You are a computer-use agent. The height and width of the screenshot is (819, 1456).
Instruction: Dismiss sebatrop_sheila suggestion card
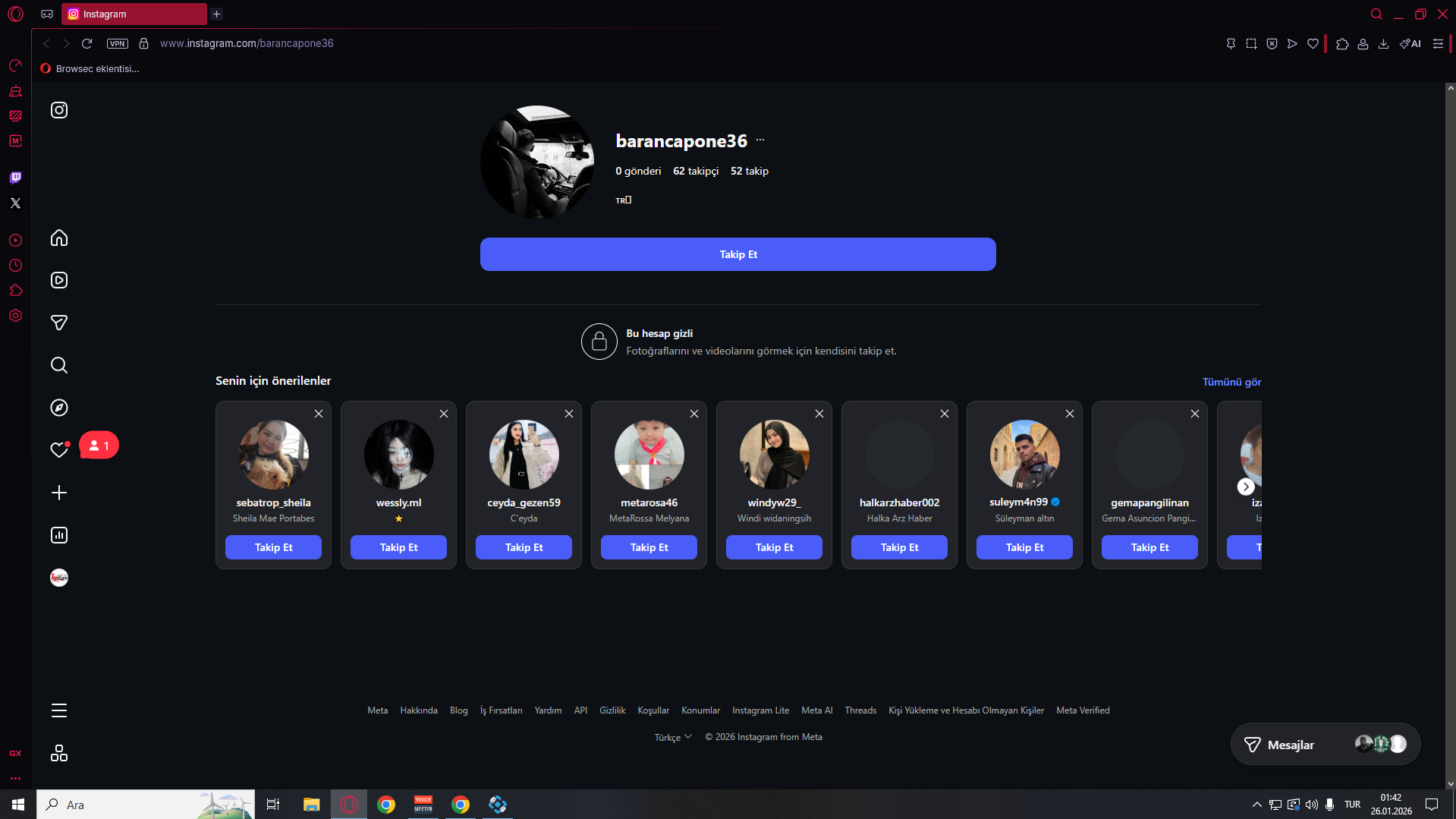coord(319,414)
